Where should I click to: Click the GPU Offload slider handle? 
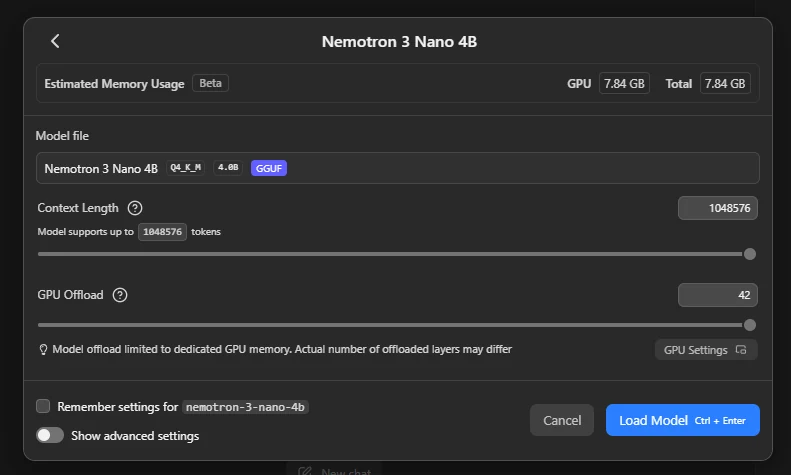750,325
